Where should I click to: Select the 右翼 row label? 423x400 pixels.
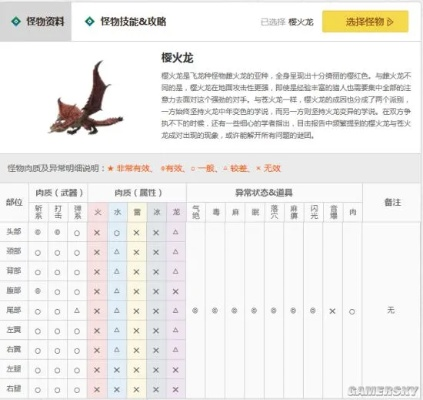14,350
